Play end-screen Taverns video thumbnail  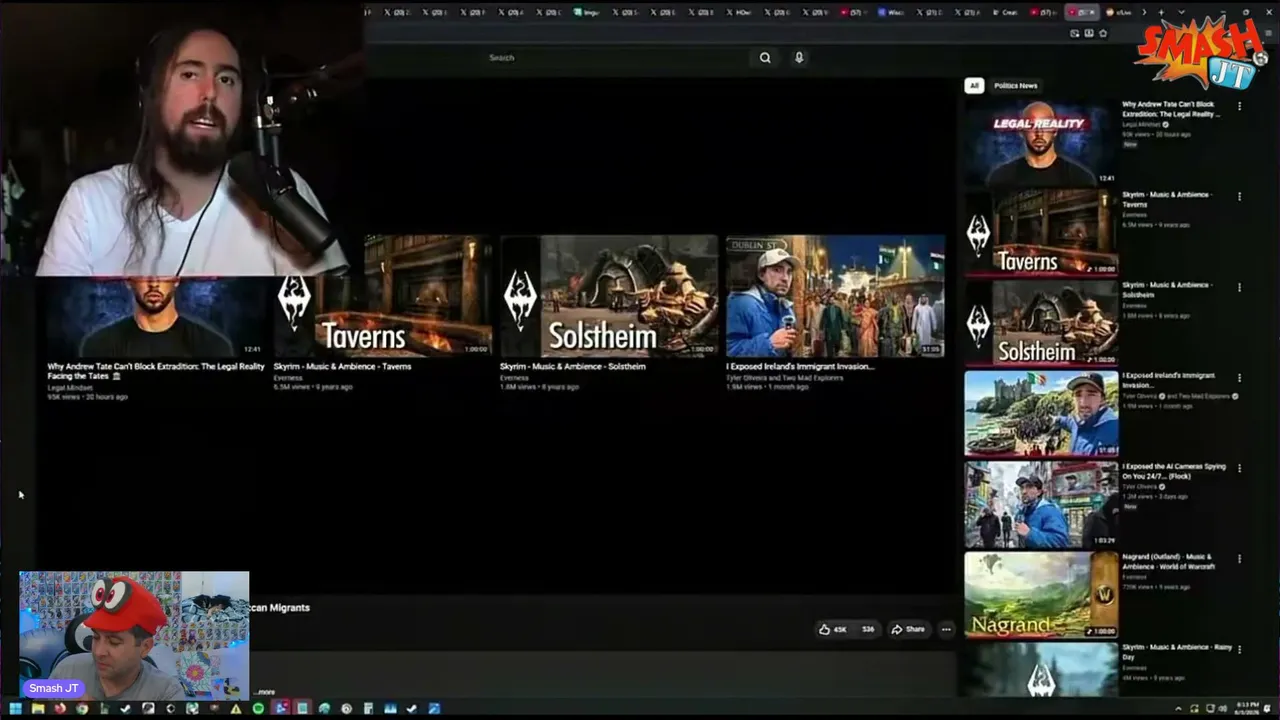click(382, 296)
